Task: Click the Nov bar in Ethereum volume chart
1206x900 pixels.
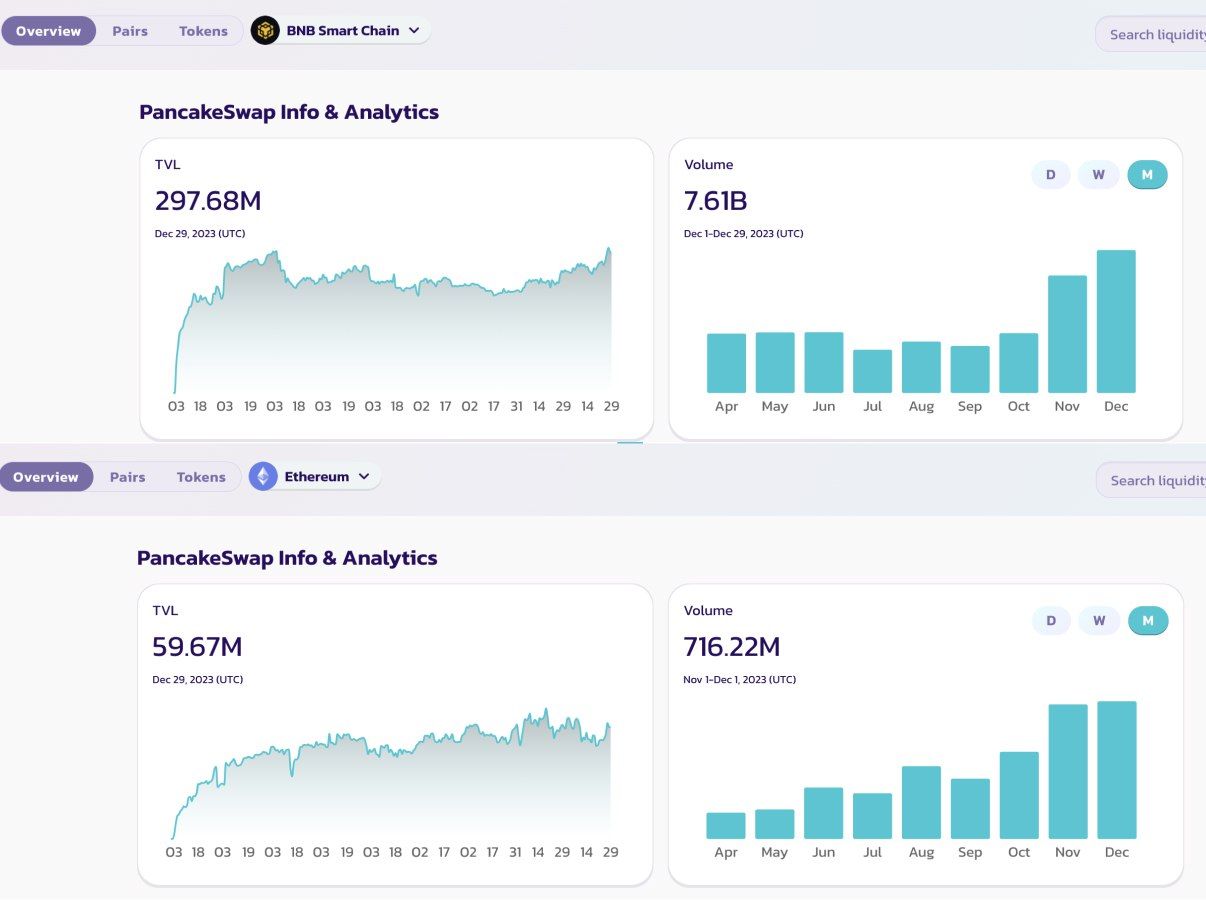Action: pyautogui.click(x=1067, y=771)
